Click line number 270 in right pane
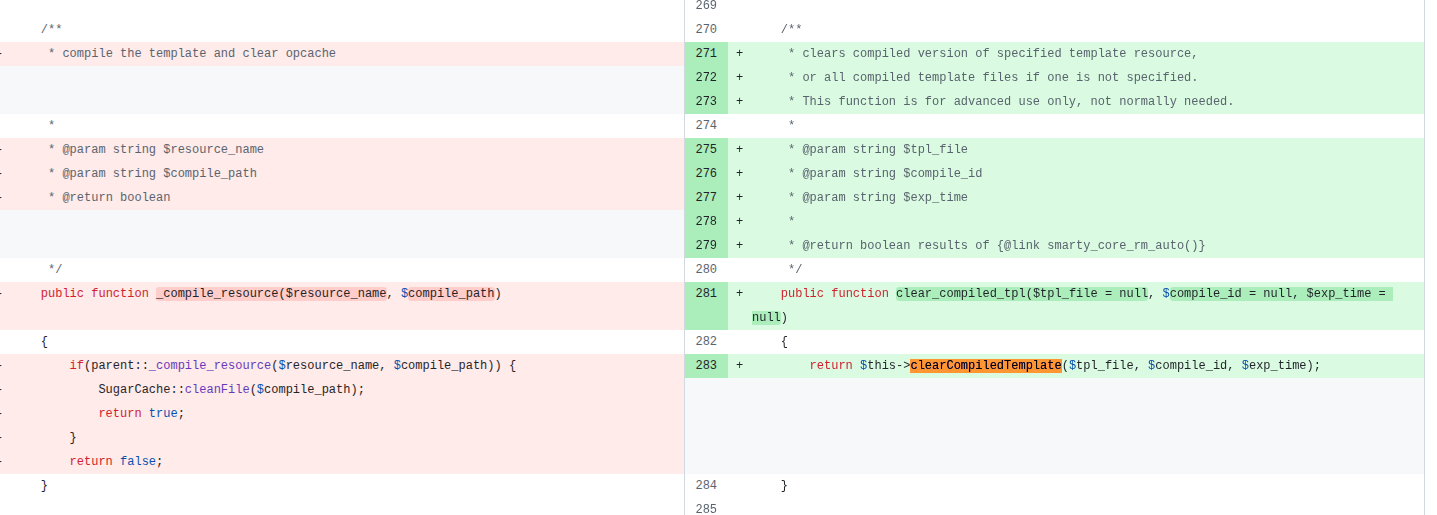This screenshot has width=1437, height=515. pyautogui.click(x=706, y=30)
